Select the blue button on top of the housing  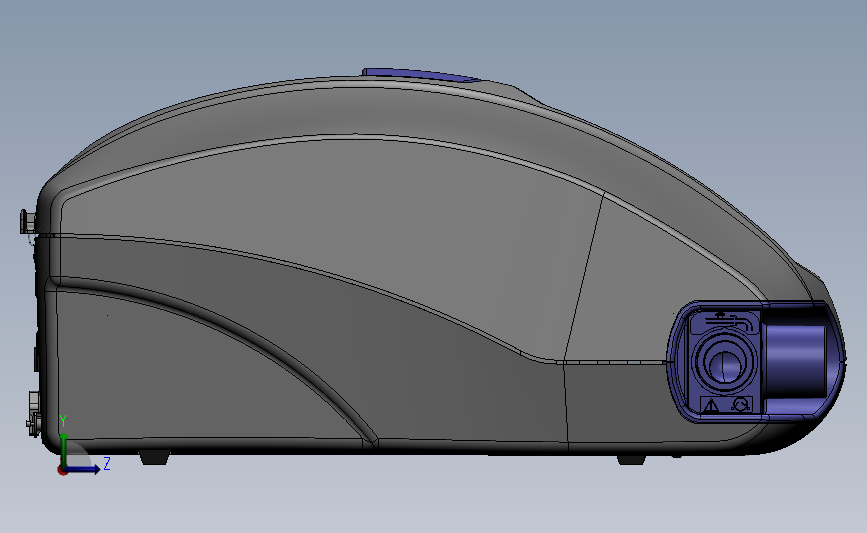click(x=419, y=75)
